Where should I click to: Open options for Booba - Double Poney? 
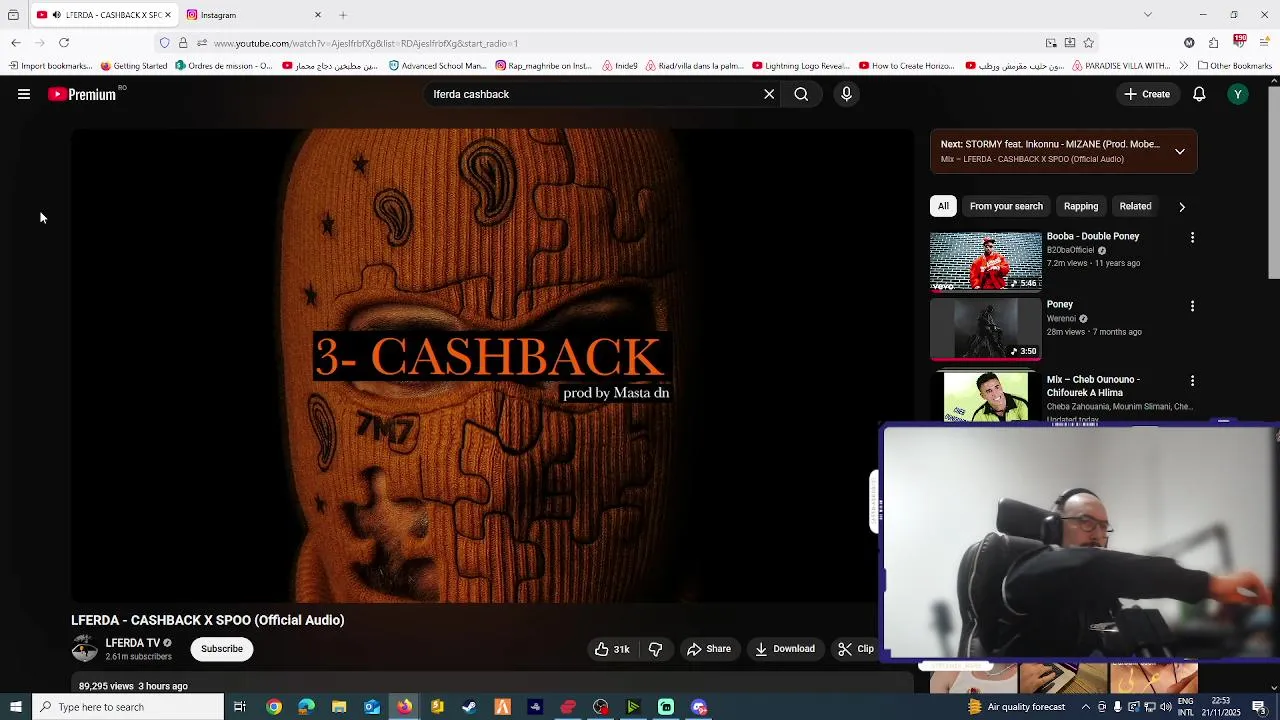pyautogui.click(x=1192, y=238)
